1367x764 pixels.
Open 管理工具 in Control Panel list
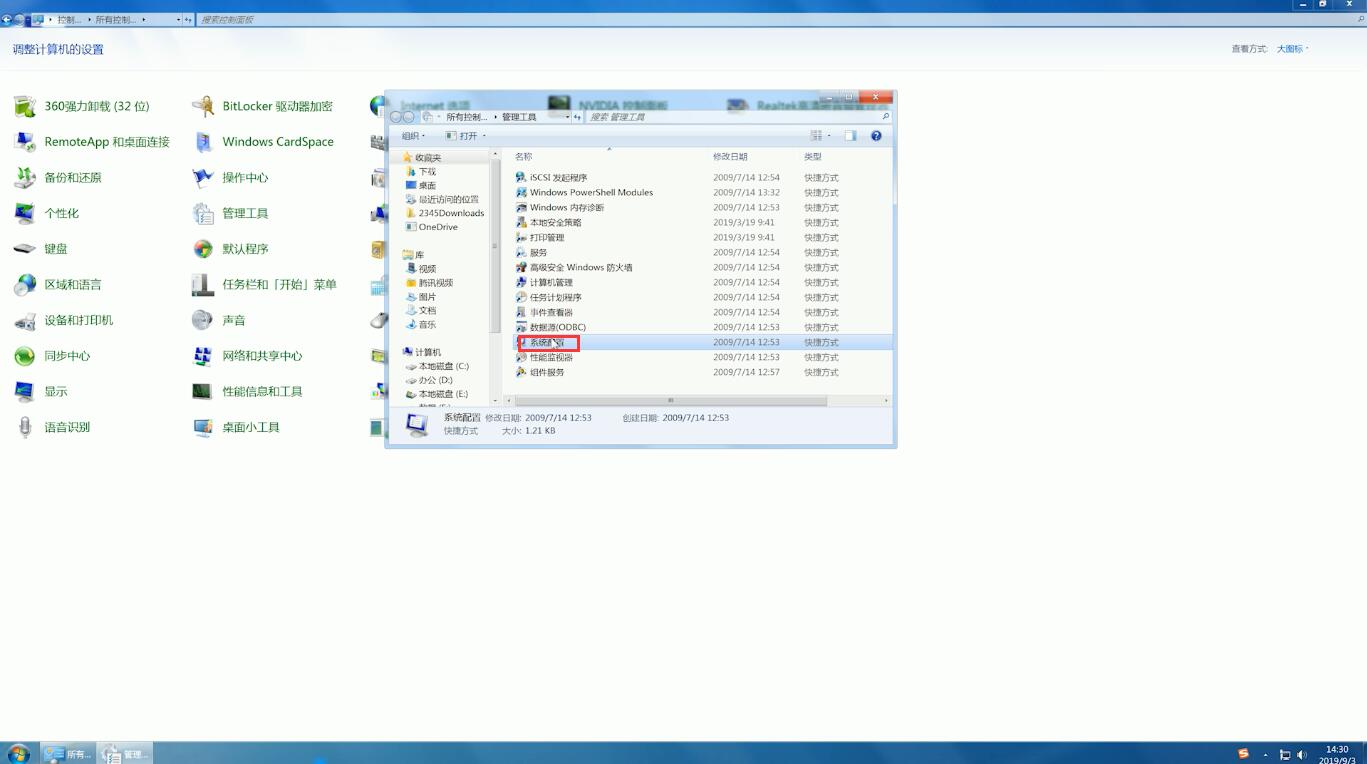230,213
